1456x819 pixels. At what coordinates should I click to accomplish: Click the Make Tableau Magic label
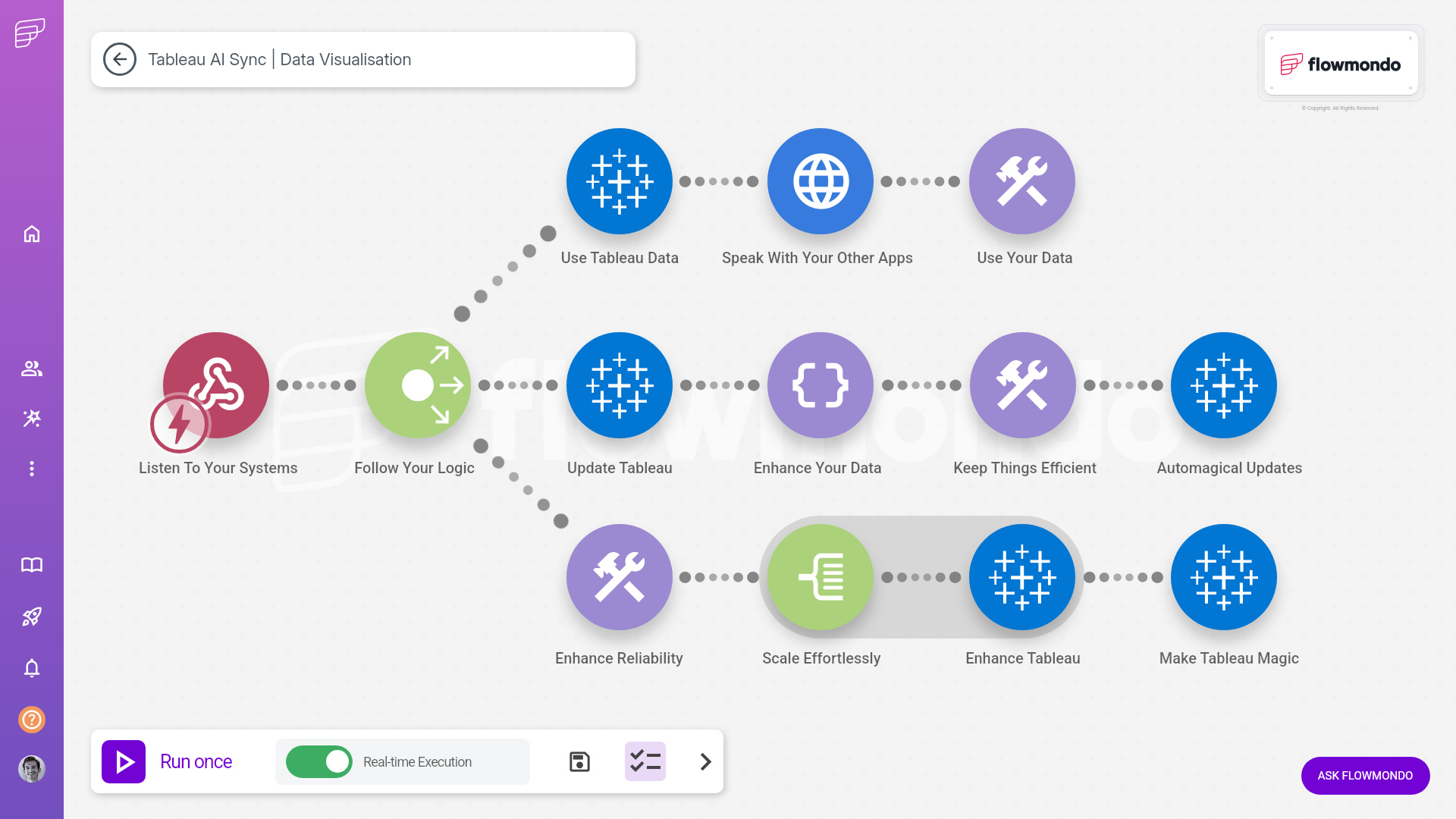click(x=1229, y=658)
